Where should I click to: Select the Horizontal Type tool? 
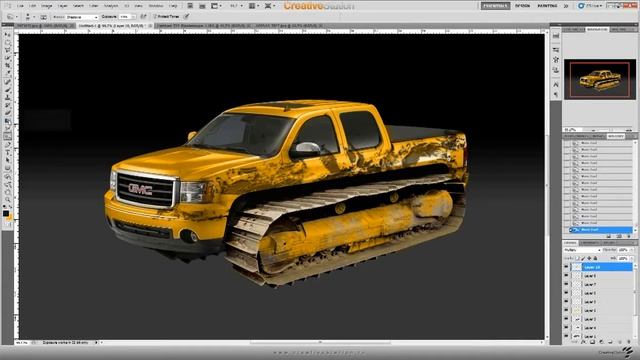click(7, 152)
